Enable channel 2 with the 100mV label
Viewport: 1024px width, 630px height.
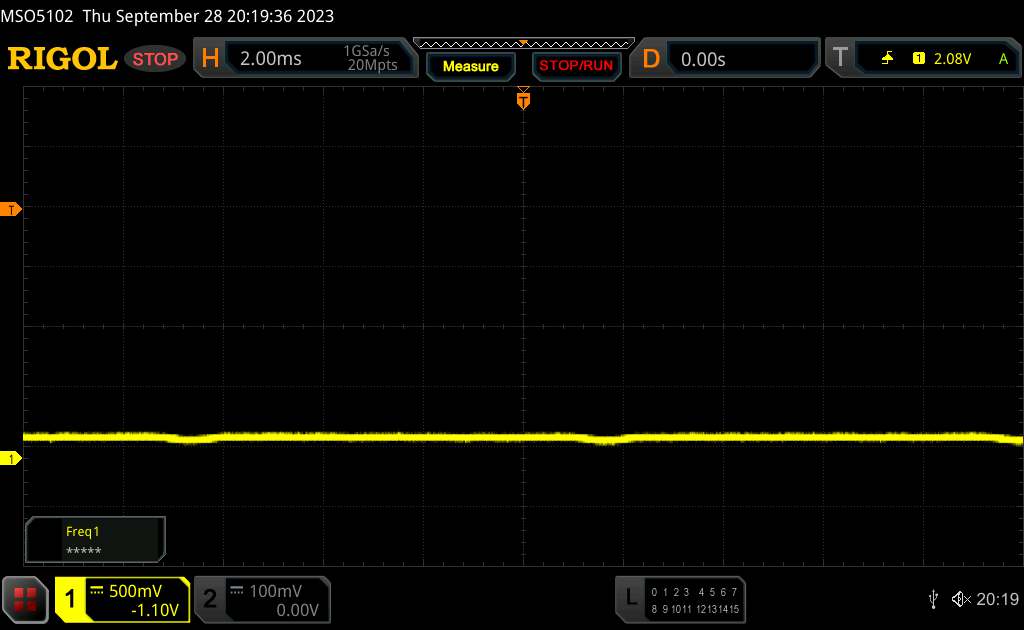click(x=260, y=599)
